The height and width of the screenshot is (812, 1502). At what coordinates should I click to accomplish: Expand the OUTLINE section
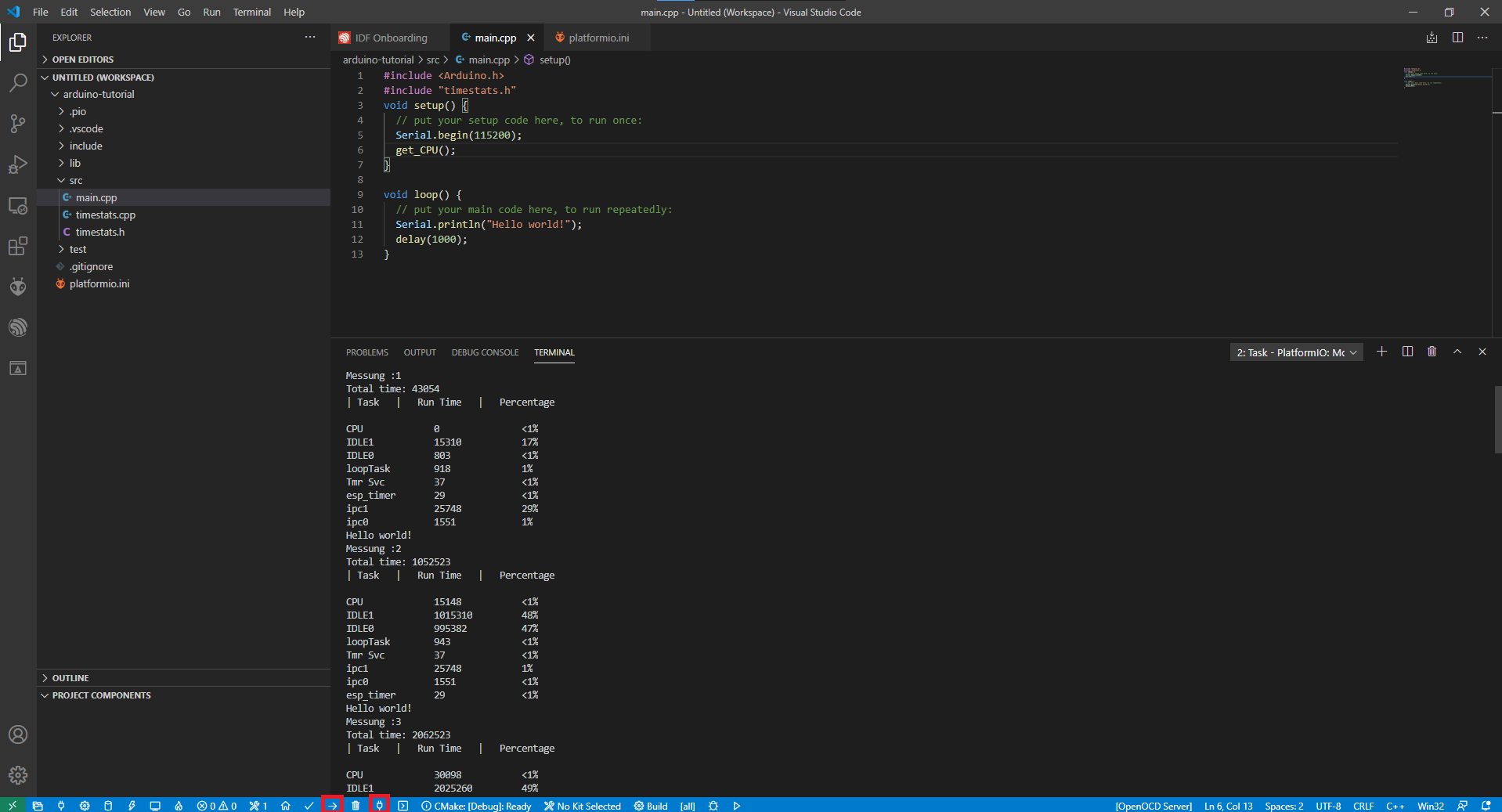point(70,678)
